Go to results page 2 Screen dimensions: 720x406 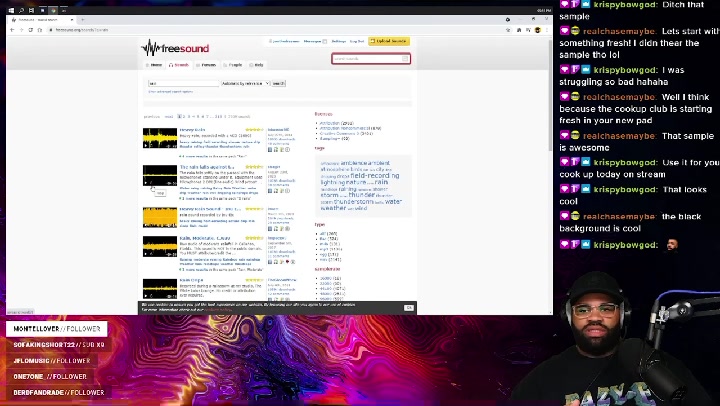[x=184, y=117]
